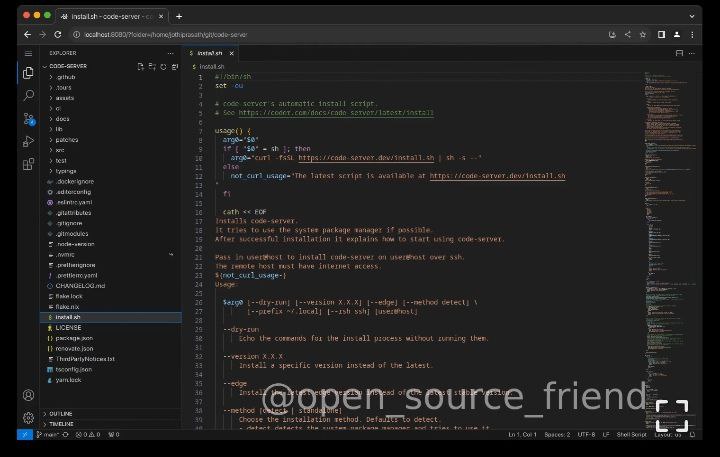Click the remote indicator in status bar
Image resolution: width=720 pixels, height=457 pixels.
(25, 434)
